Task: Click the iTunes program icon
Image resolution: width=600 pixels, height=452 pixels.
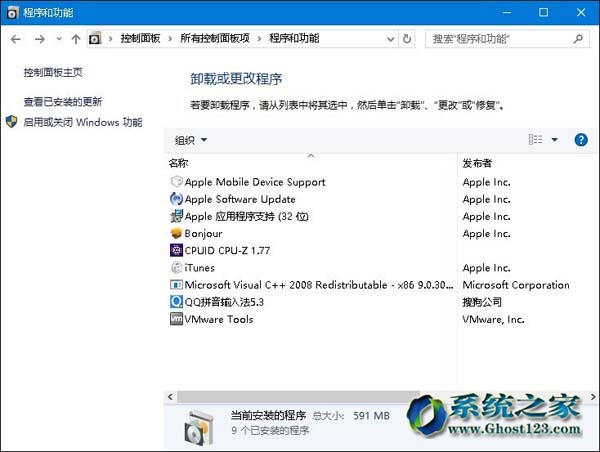Action: 176,268
